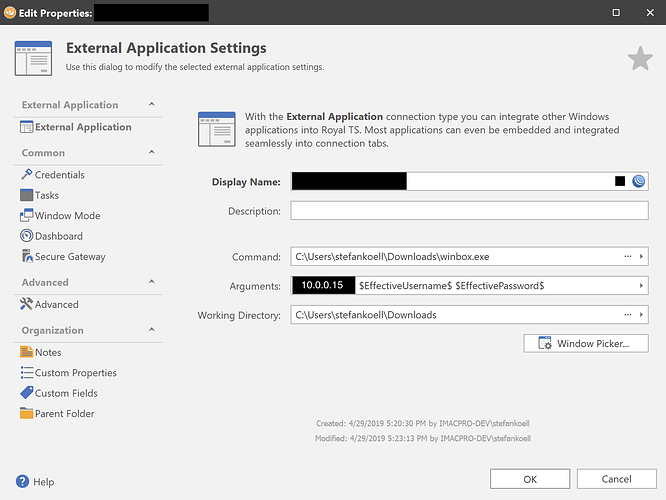
Task: Open the Notes page
Action: click(48, 352)
